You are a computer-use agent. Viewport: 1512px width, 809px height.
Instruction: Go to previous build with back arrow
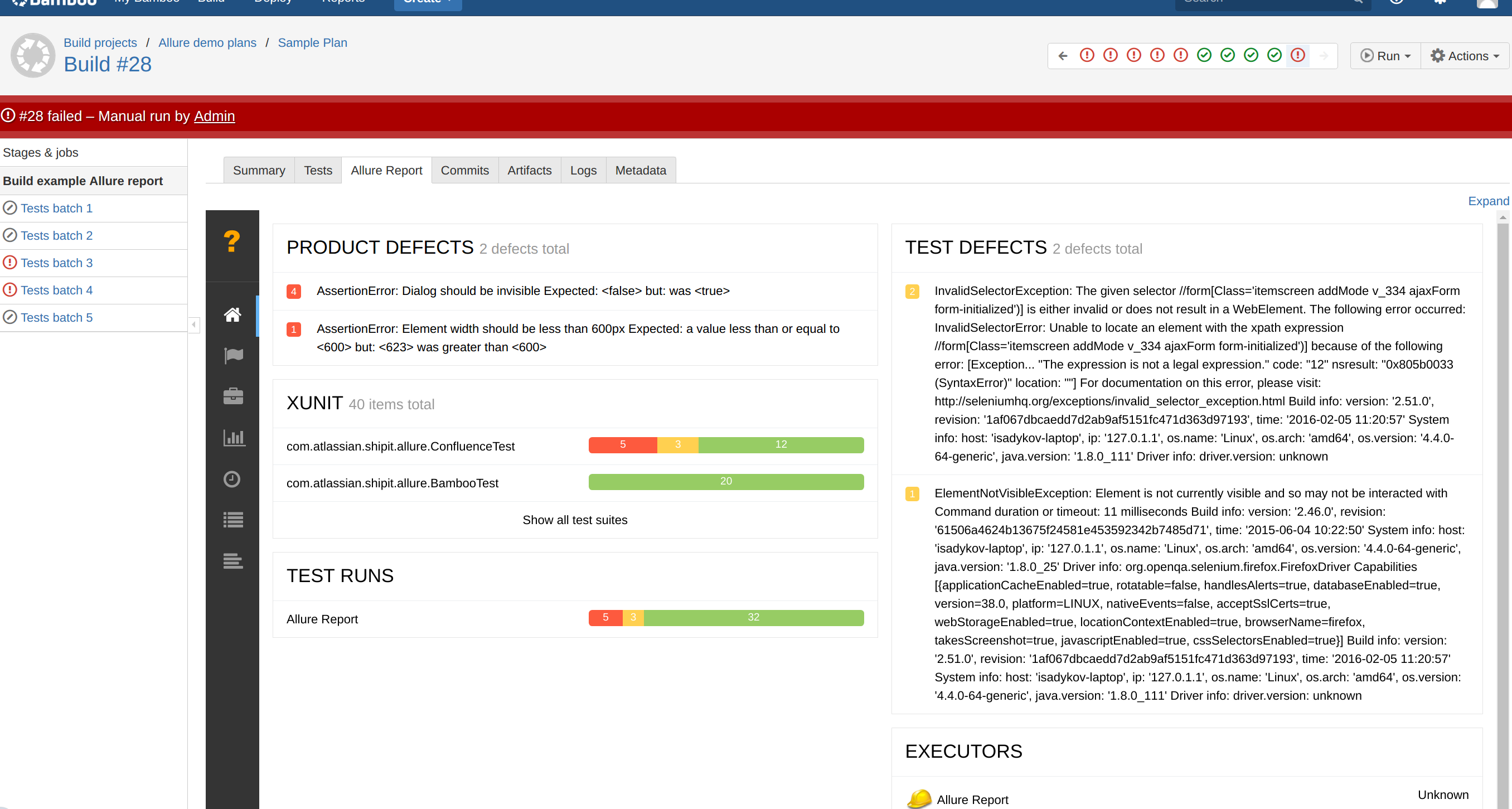[1063, 56]
